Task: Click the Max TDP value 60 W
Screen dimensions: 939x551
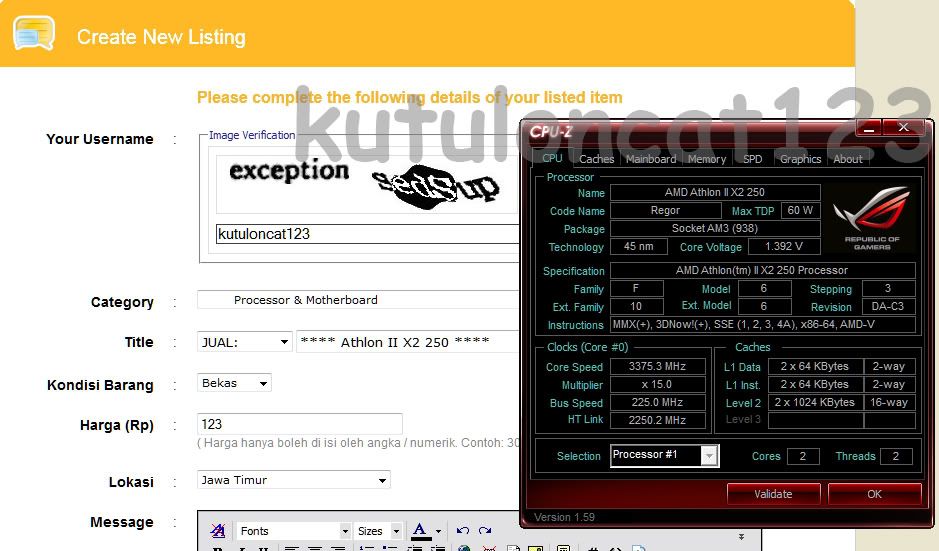Action: click(x=800, y=210)
